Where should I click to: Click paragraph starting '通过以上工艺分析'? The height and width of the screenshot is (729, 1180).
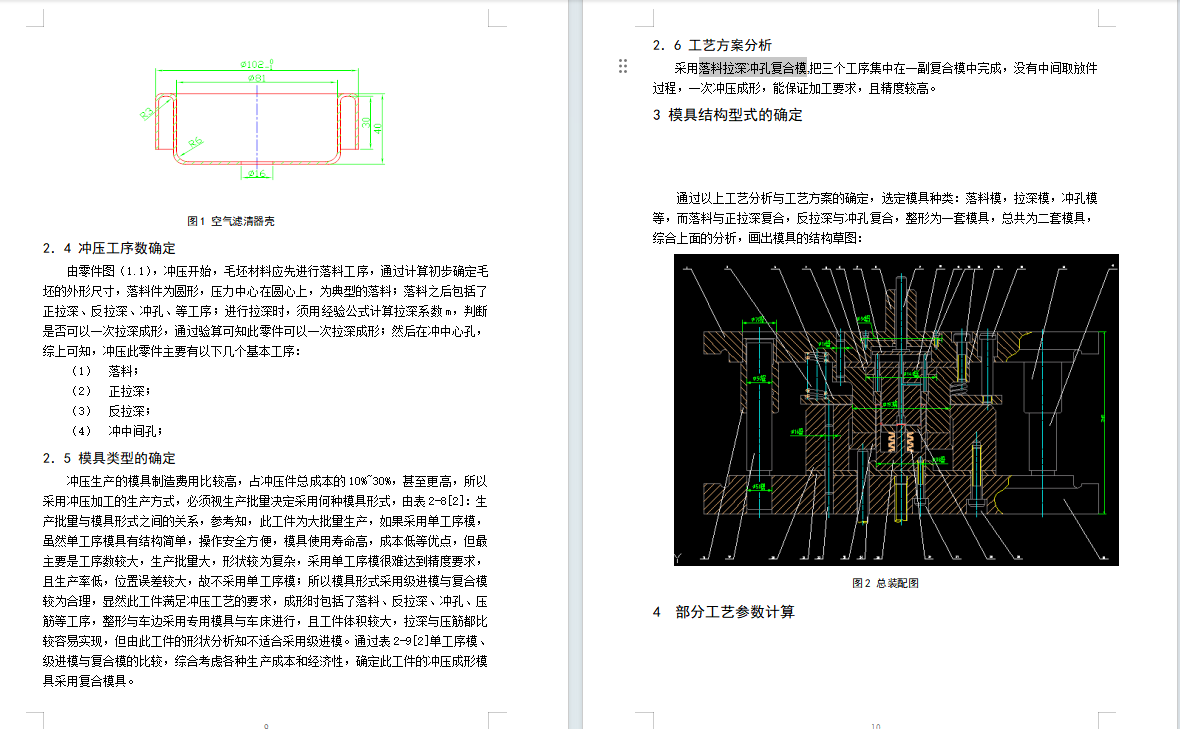875,218
